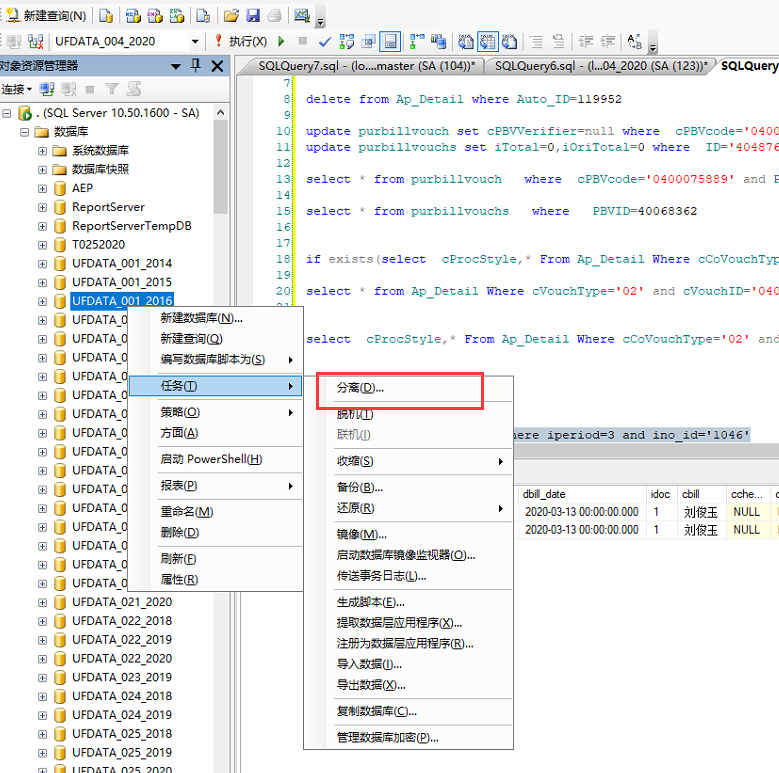This screenshot has height=773, width=779.
Task: Open the Object Explorer window position dropdown
Action: click(x=175, y=66)
